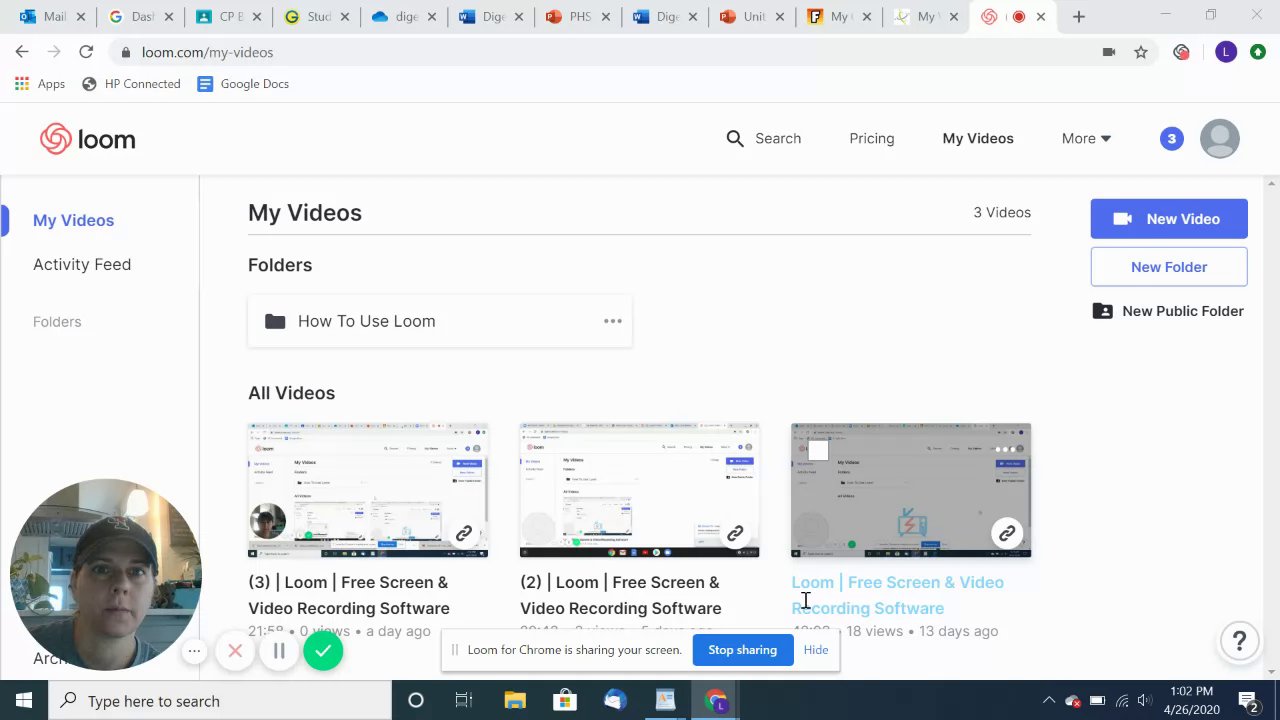
Task: Open a new browser tab
Action: coord(1078,17)
